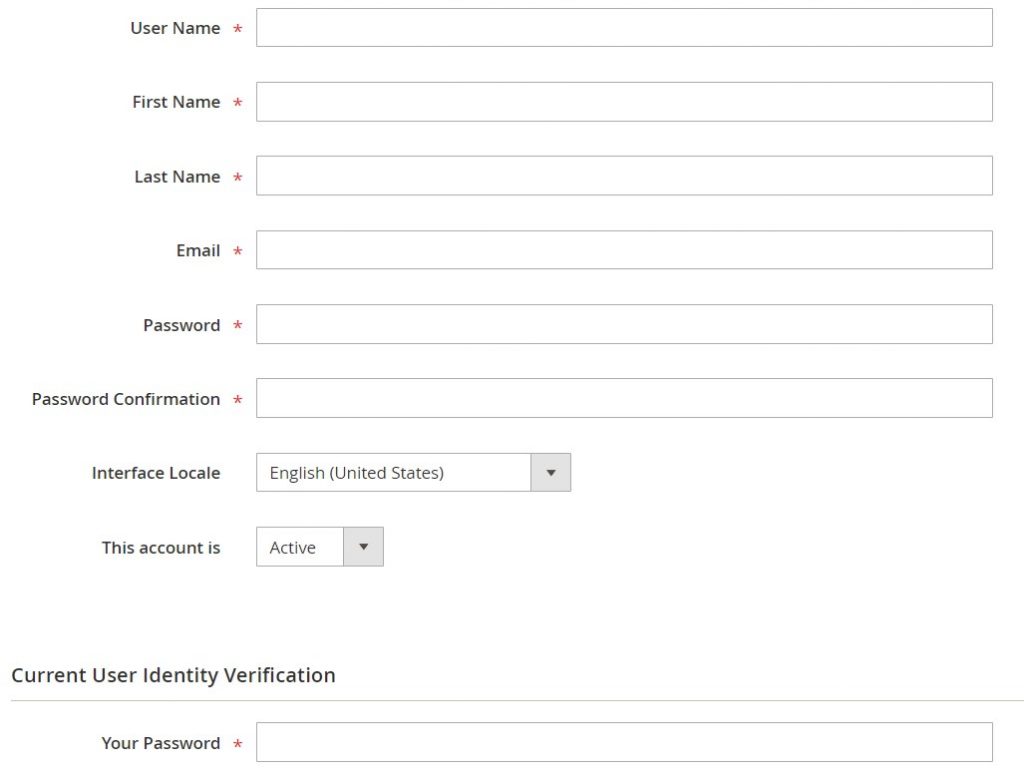Click the arrow beside English (United States)

pos(550,472)
